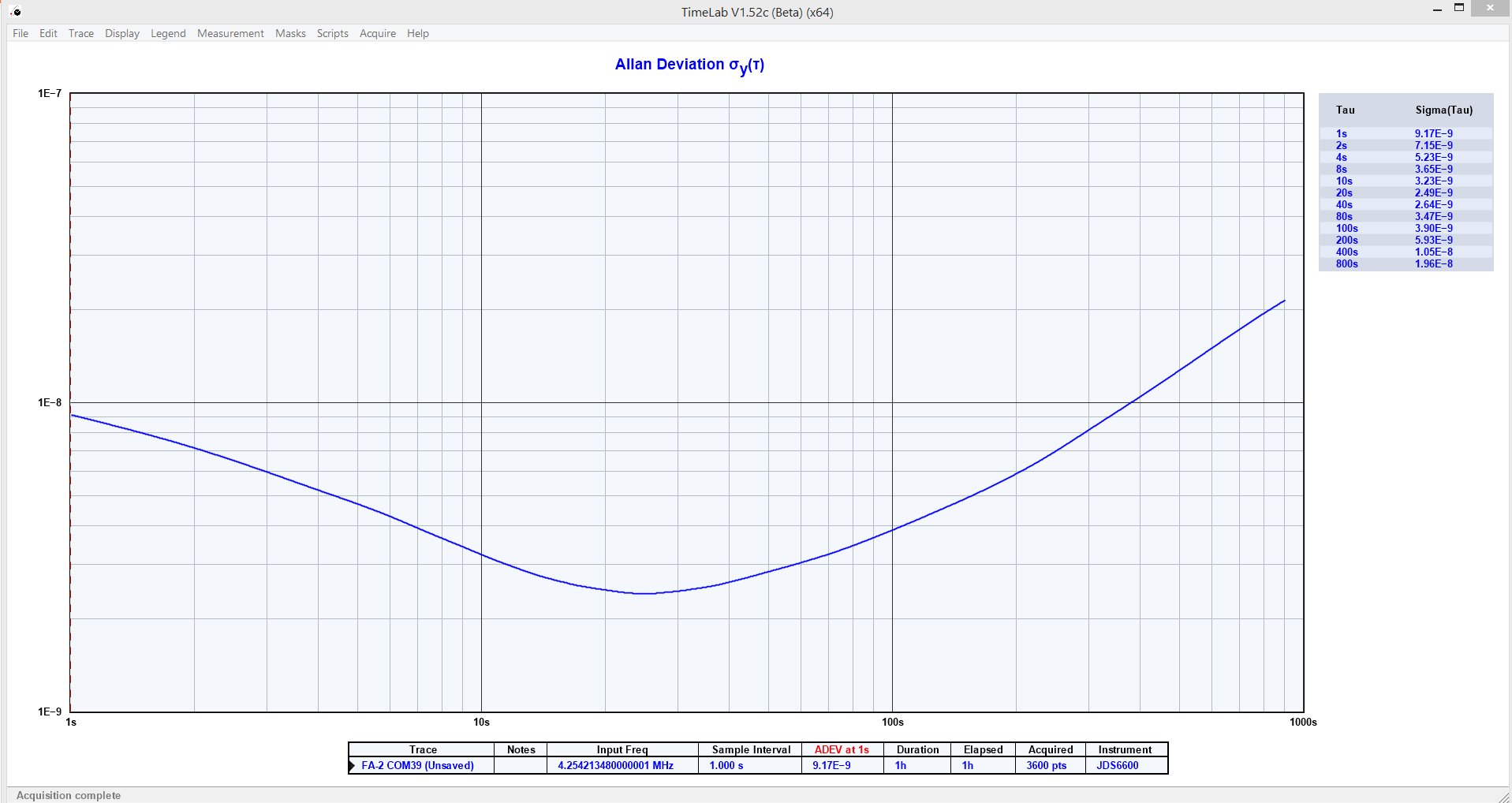Click the Trace column header in legend
The width and height of the screenshot is (1512, 803).
click(423, 749)
